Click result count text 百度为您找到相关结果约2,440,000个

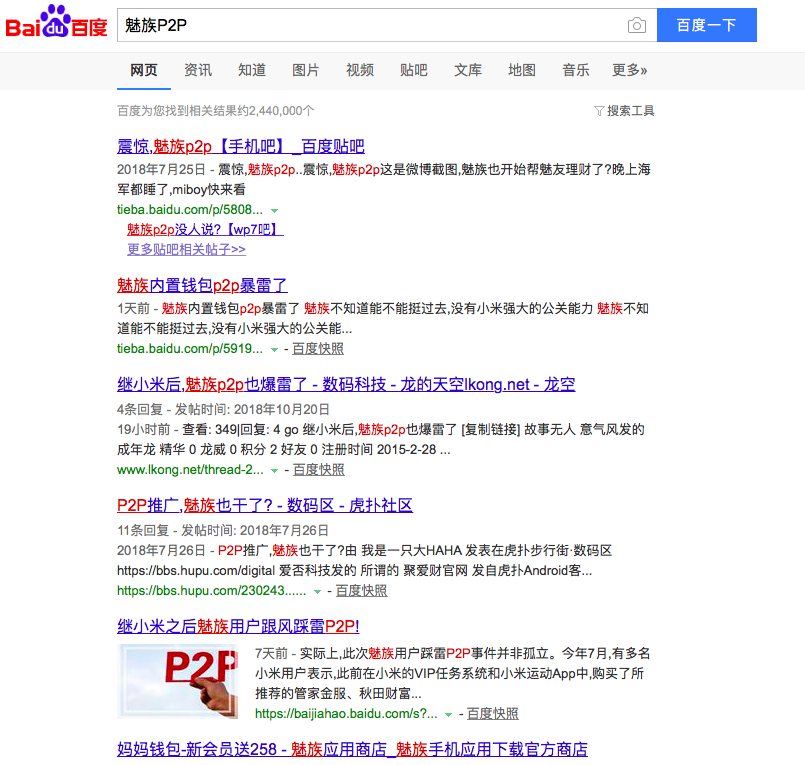[216, 111]
